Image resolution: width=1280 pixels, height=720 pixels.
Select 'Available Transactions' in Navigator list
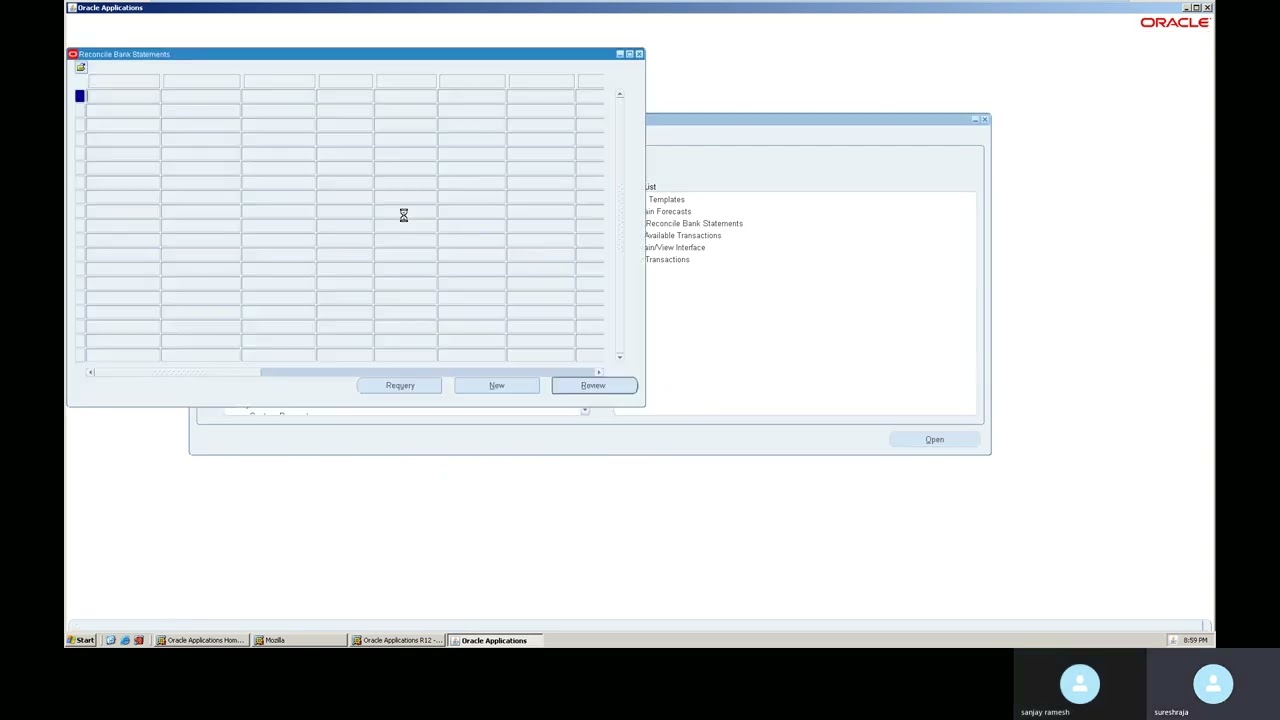pos(683,235)
